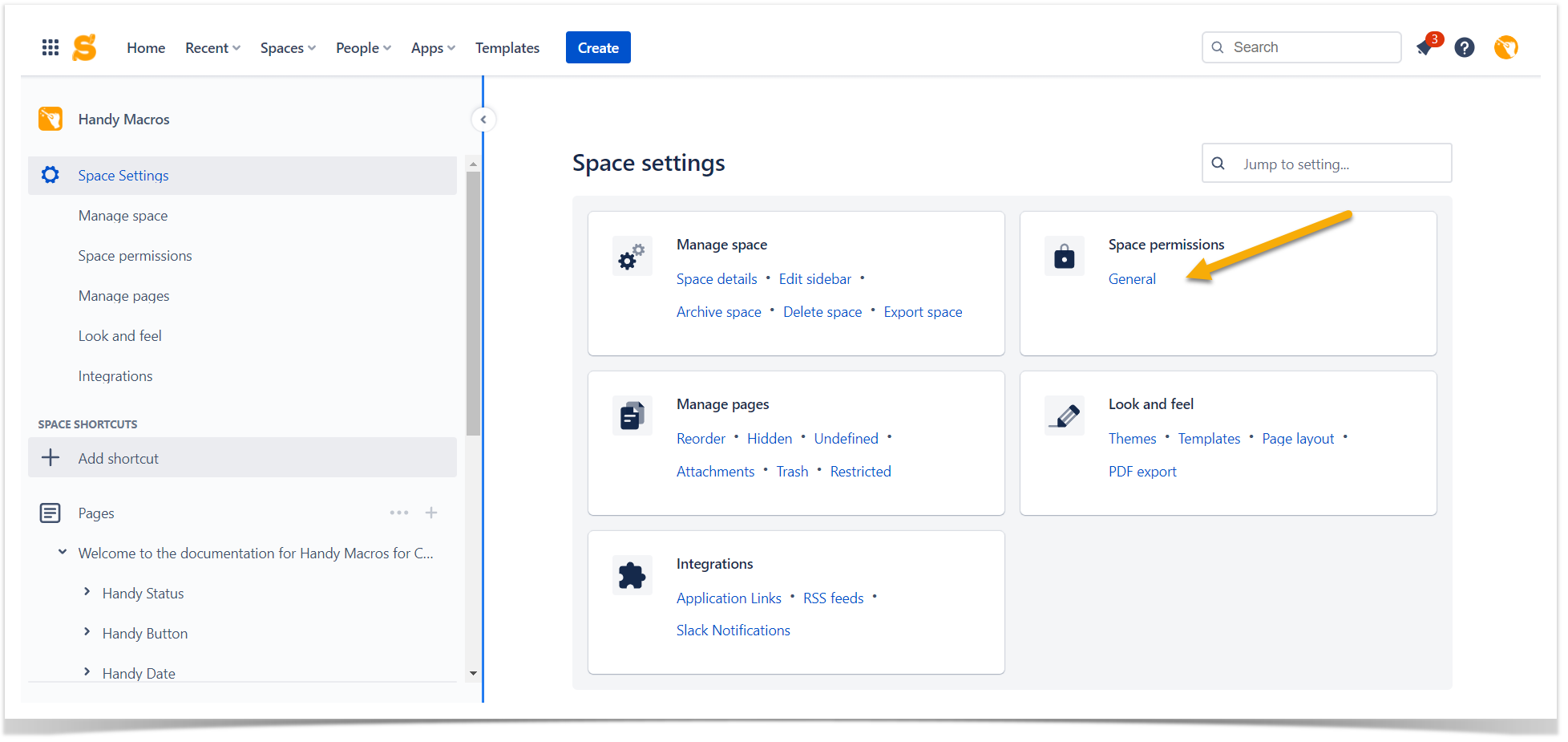This screenshot has width=1568, height=742.
Task: Open Templates in top navigation
Action: click(507, 48)
